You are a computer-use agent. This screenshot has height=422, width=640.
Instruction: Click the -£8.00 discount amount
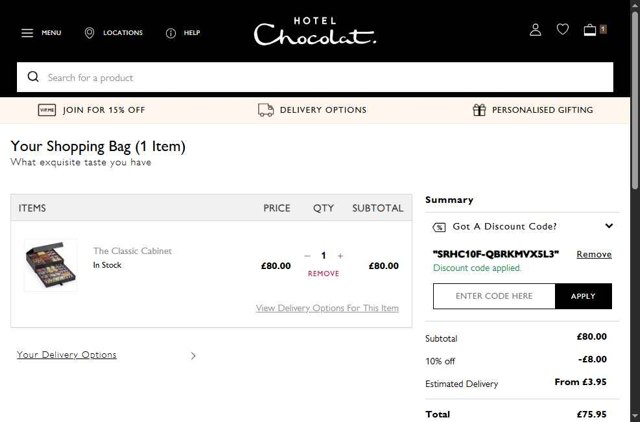(x=592, y=359)
